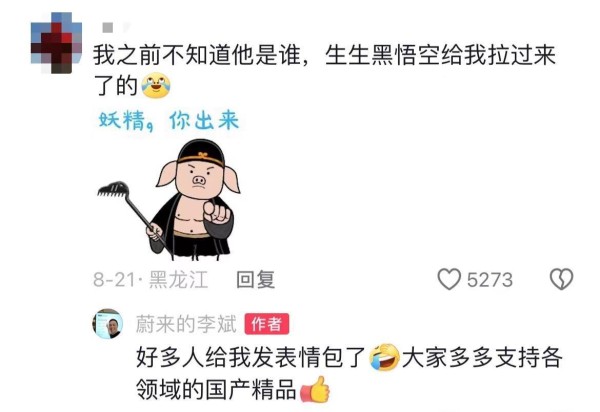Image resolution: width=600 pixels, height=412 pixels.
Task: Open the blurred commenter username
Action: pyautogui.click(x=113, y=27)
